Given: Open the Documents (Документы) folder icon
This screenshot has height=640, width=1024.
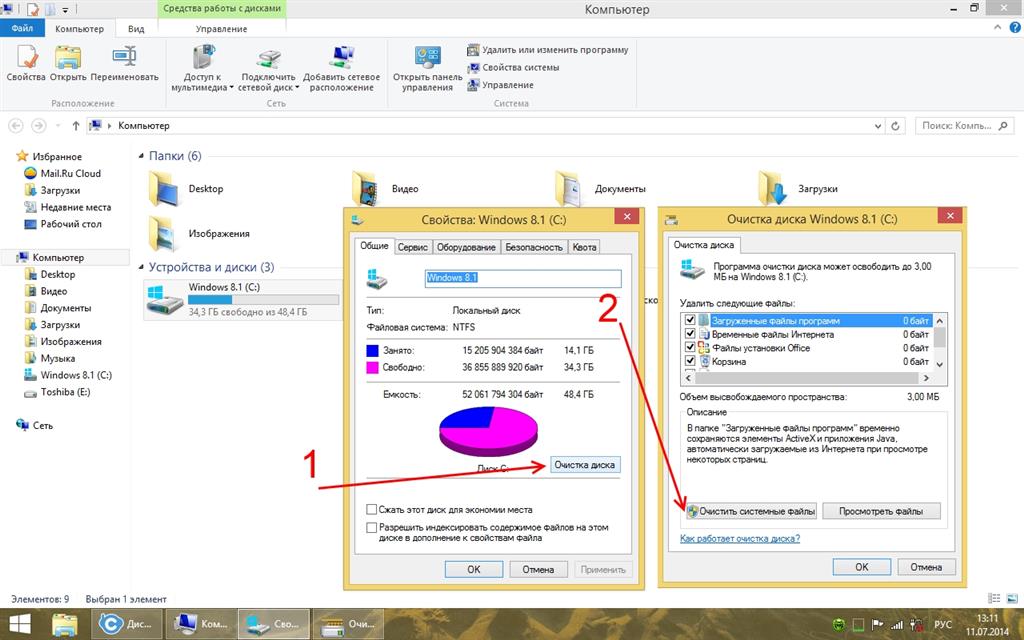Looking at the screenshot, I should point(568,189).
